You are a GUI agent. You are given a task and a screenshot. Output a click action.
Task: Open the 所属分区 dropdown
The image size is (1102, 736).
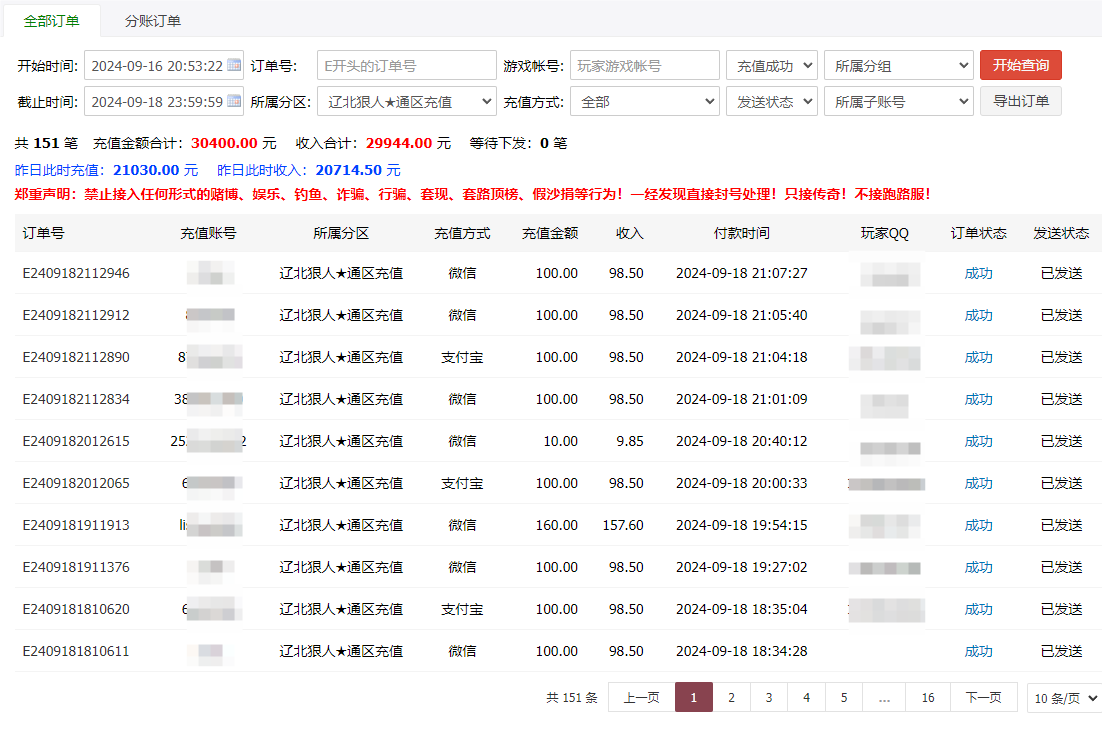click(407, 101)
